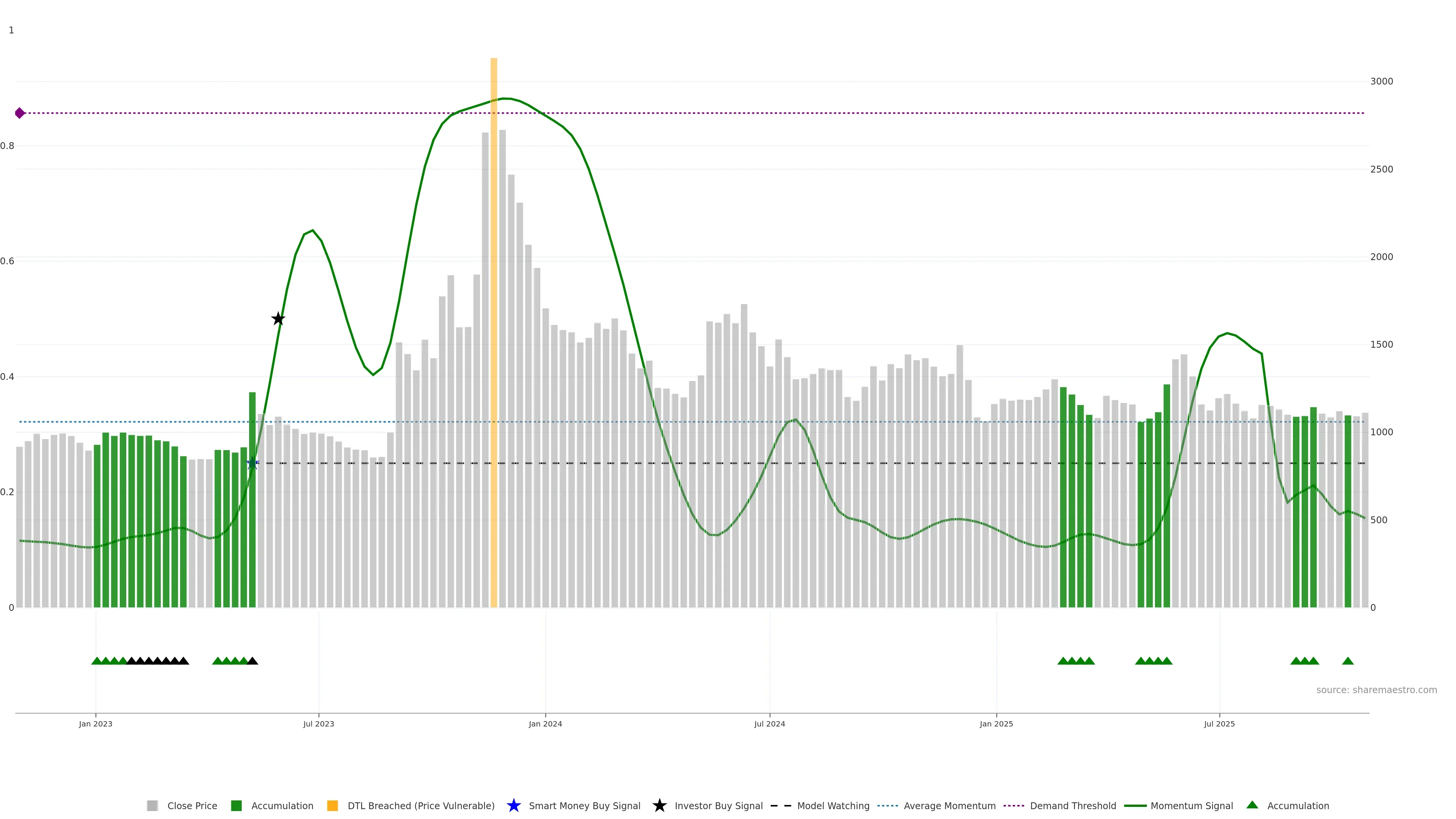Image resolution: width=1456 pixels, height=819 pixels.
Task: Click the black Investor Buy Signal star on chart
Action: click(278, 319)
